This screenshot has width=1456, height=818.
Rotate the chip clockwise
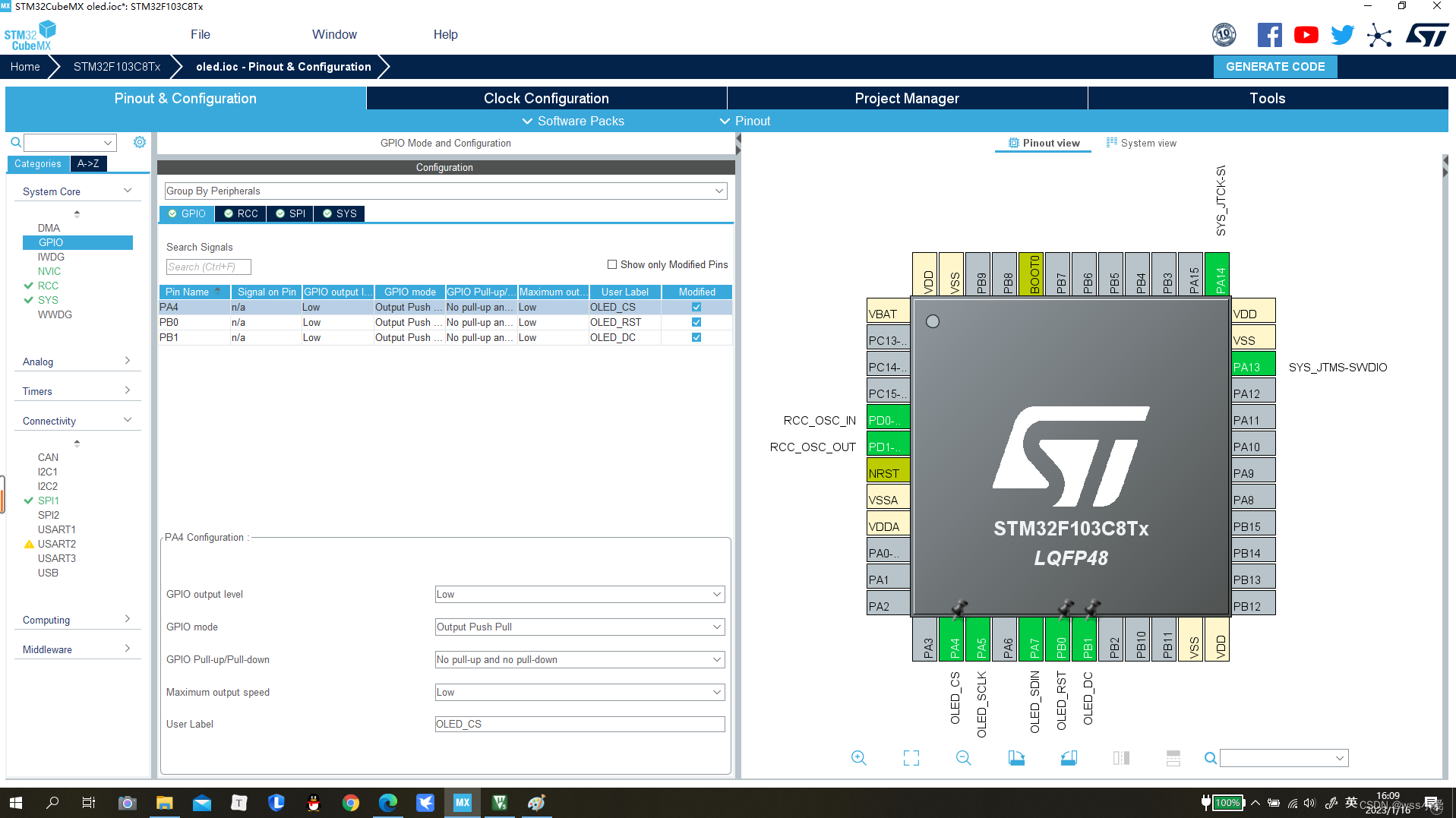1016,757
